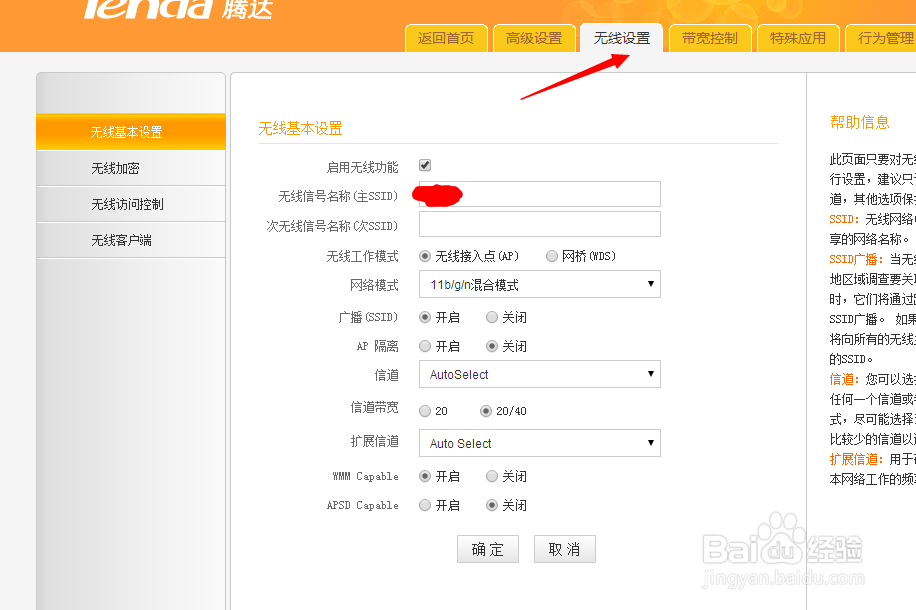The image size is (916, 610).
Task: Open the 带宽控制 tab
Action: point(710,37)
